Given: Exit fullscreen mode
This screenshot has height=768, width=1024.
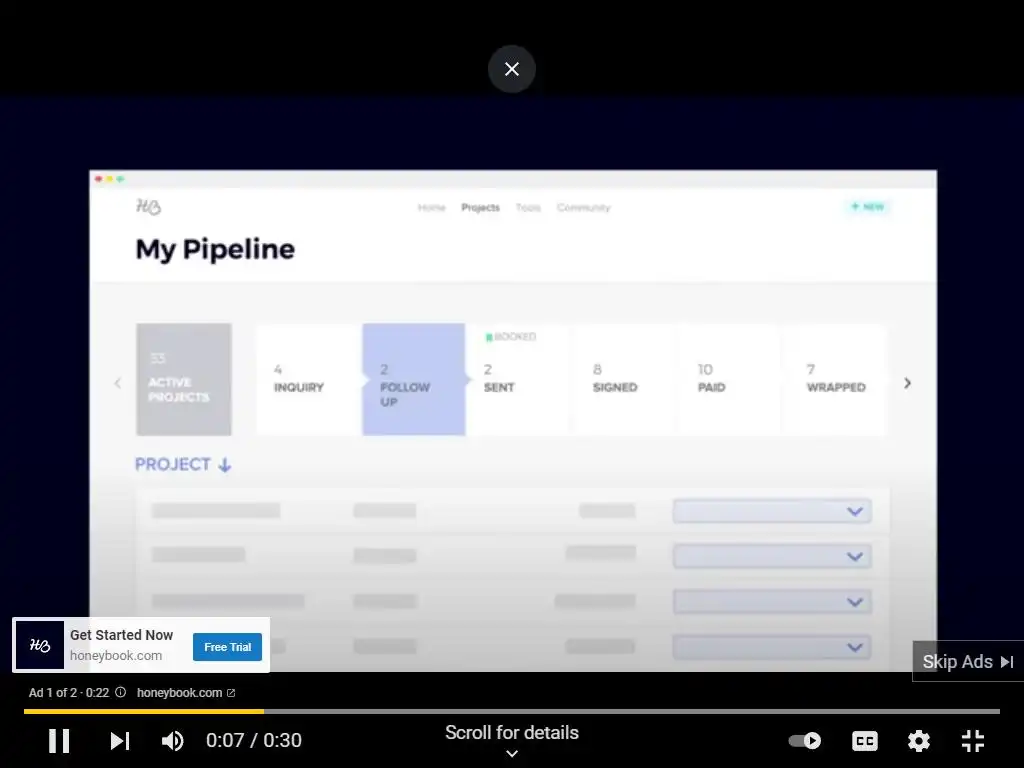Looking at the screenshot, I should (973, 741).
